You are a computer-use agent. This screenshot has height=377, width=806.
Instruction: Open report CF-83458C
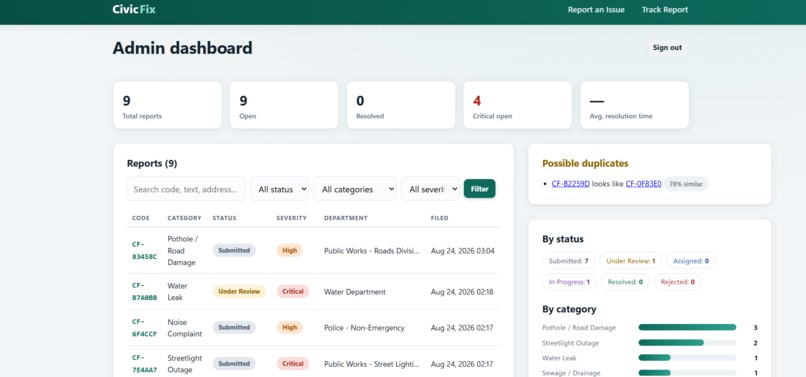144,250
